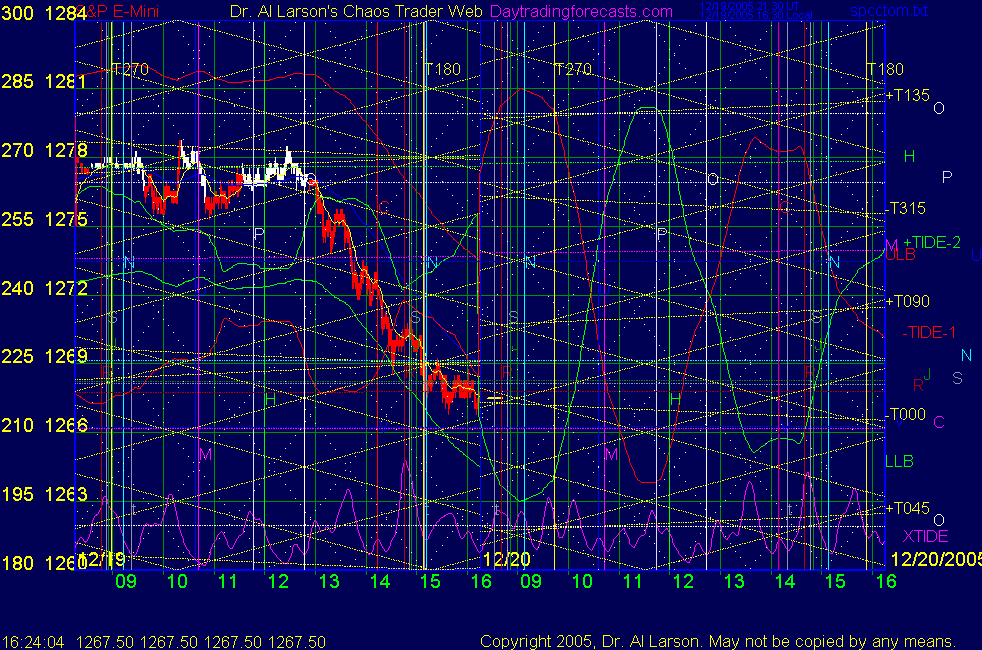Click the 240 1272 price axis label
The width and height of the screenshot is (982, 650).
click(x=44, y=288)
